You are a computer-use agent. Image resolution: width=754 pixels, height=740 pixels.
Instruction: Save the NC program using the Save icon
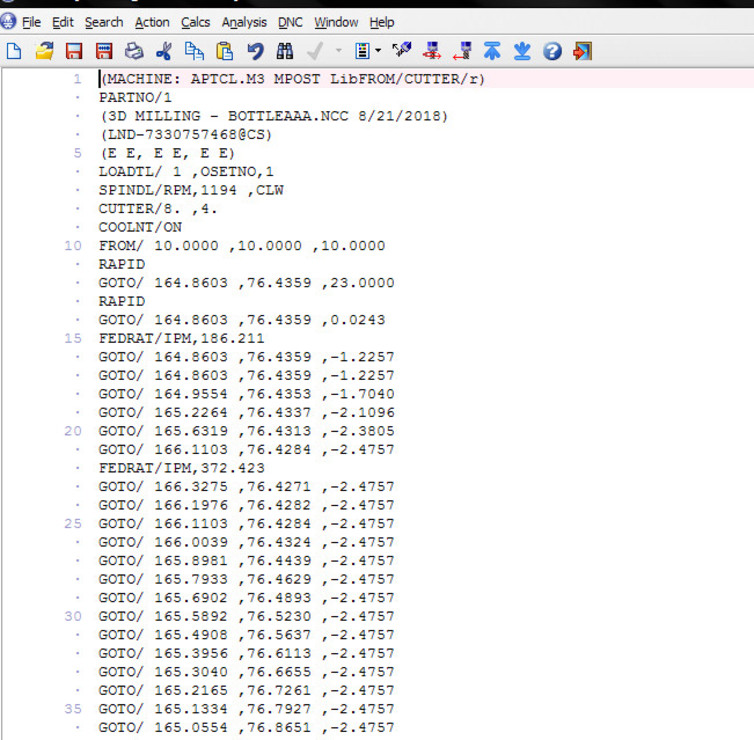point(74,51)
